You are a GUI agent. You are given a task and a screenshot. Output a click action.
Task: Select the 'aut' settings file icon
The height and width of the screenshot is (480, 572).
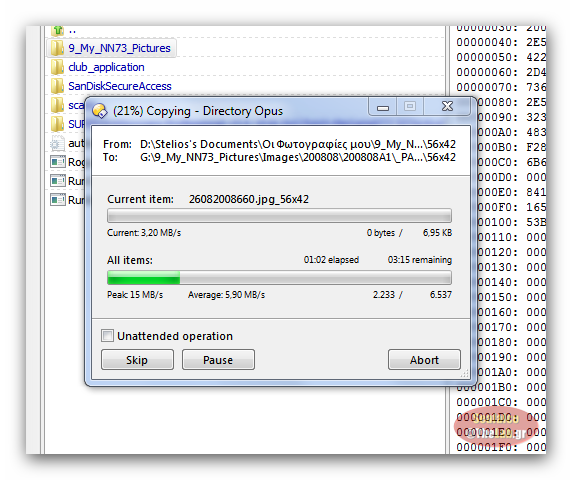(x=57, y=143)
